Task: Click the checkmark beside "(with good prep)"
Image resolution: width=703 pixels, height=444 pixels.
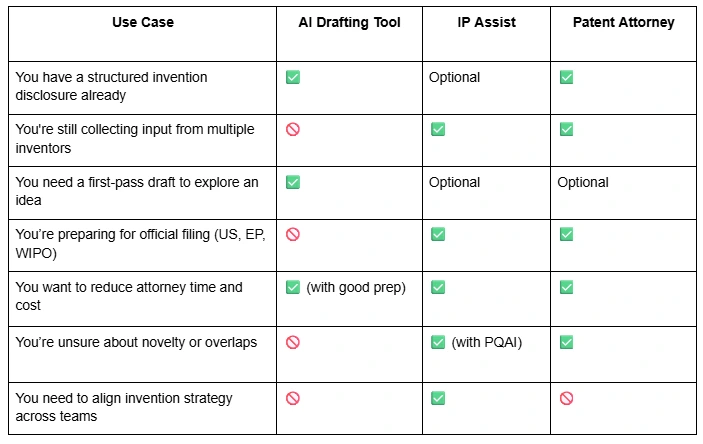Action: (x=293, y=287)
